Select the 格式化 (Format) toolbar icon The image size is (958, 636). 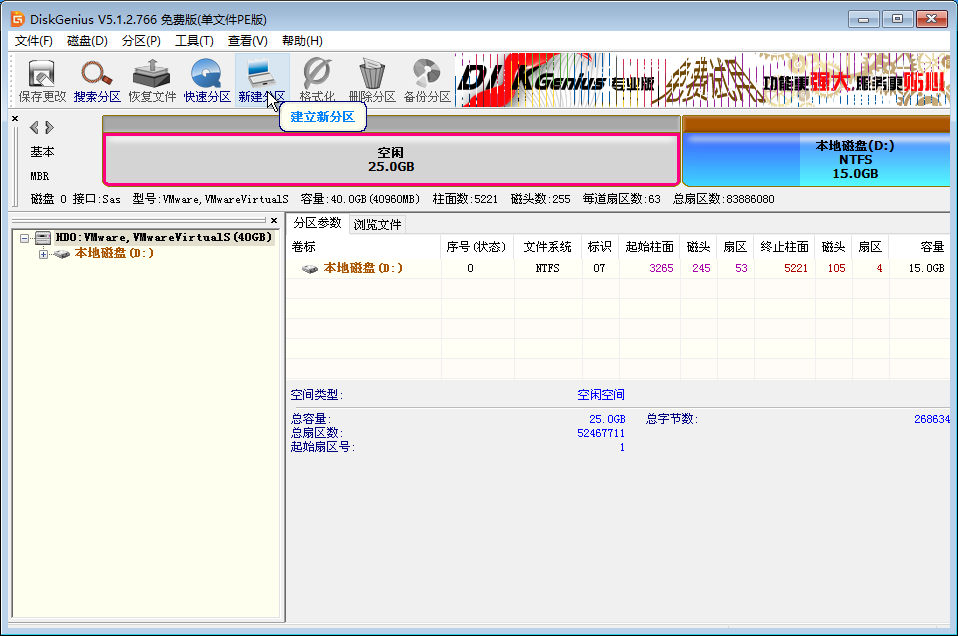coord(317,80)
